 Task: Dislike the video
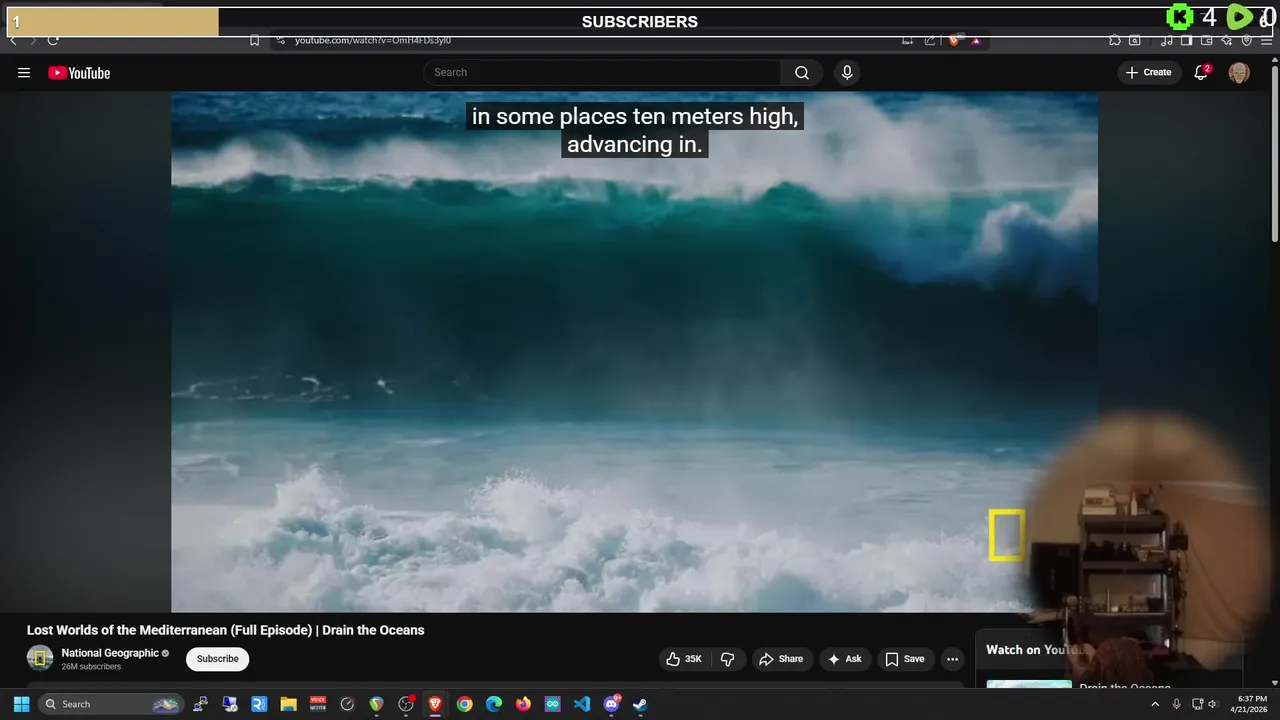[x=727, y=659]
